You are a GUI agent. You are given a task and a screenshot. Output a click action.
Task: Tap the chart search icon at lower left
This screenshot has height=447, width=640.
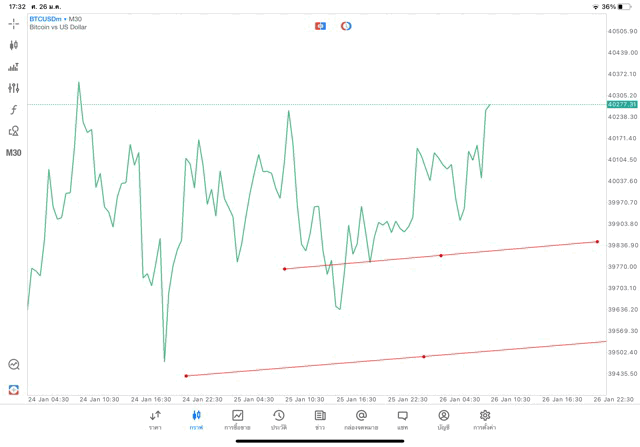(x=14, y=365)
